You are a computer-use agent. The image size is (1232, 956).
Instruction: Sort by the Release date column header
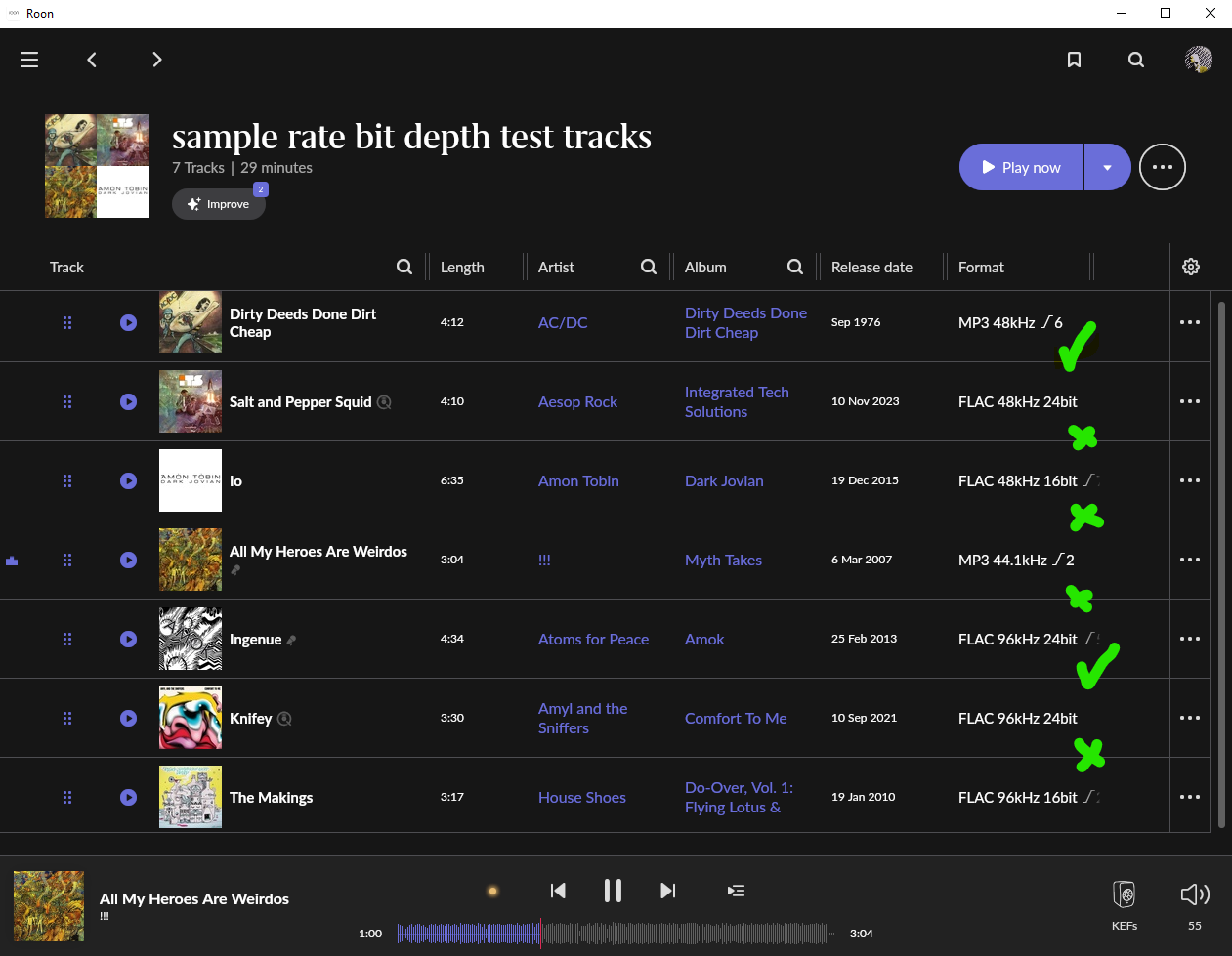[871, 268]
